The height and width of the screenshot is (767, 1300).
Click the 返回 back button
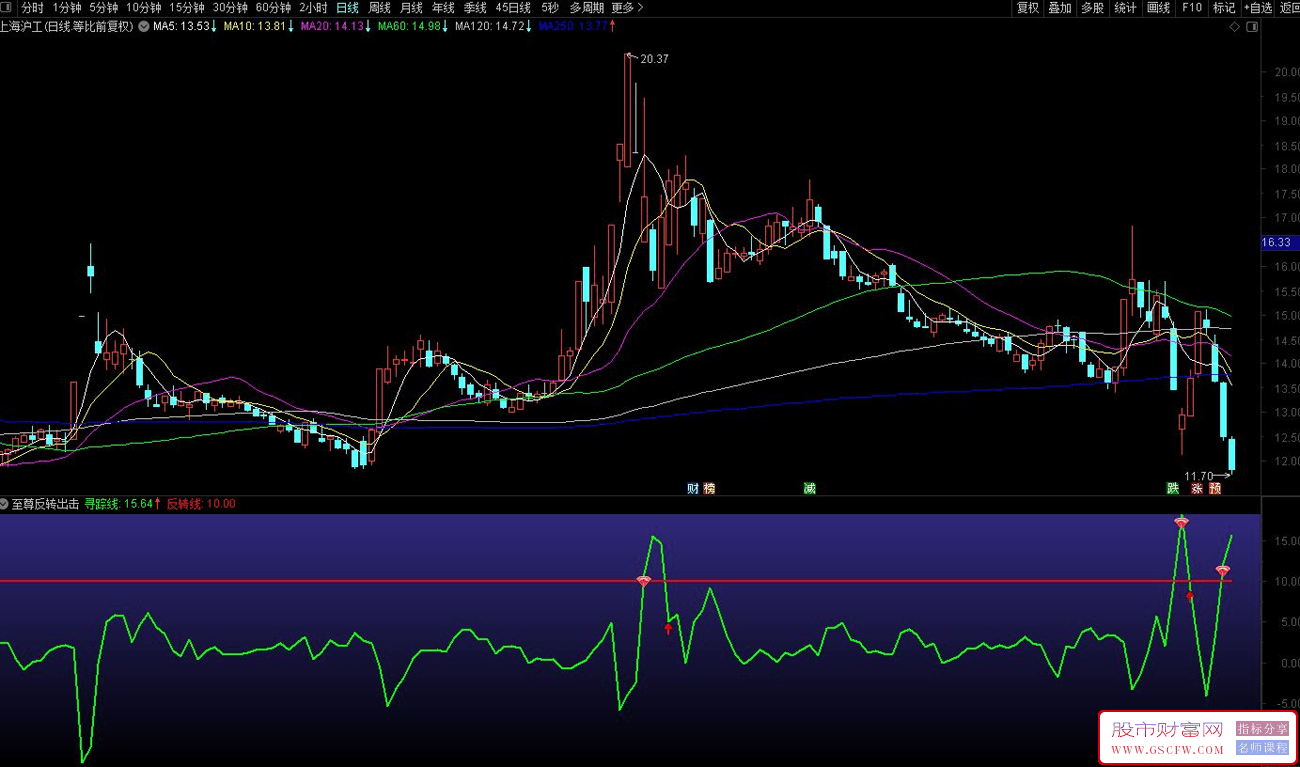click(1289, 7)
